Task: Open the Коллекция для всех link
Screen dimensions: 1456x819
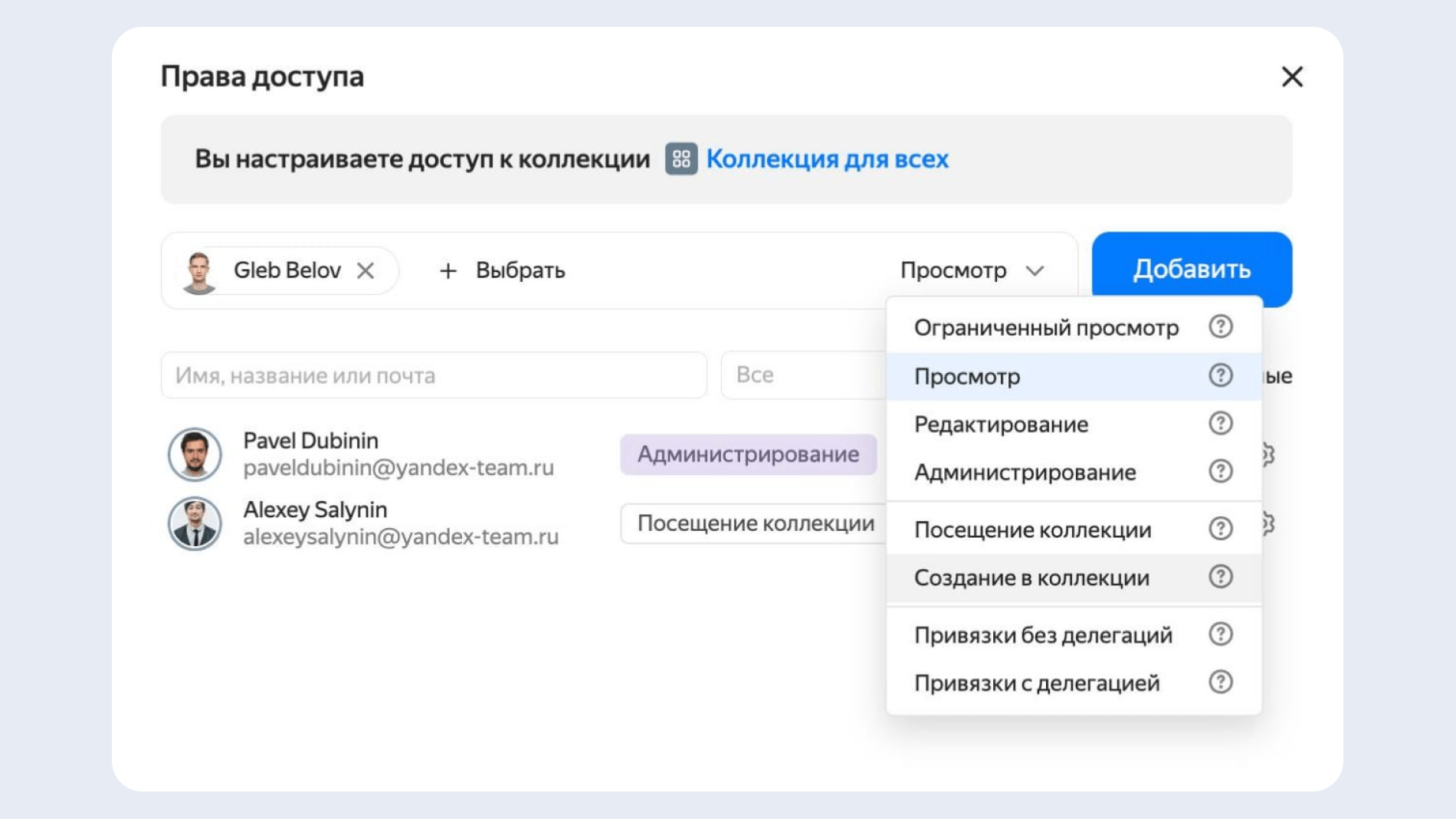Action: pos(827,159)
